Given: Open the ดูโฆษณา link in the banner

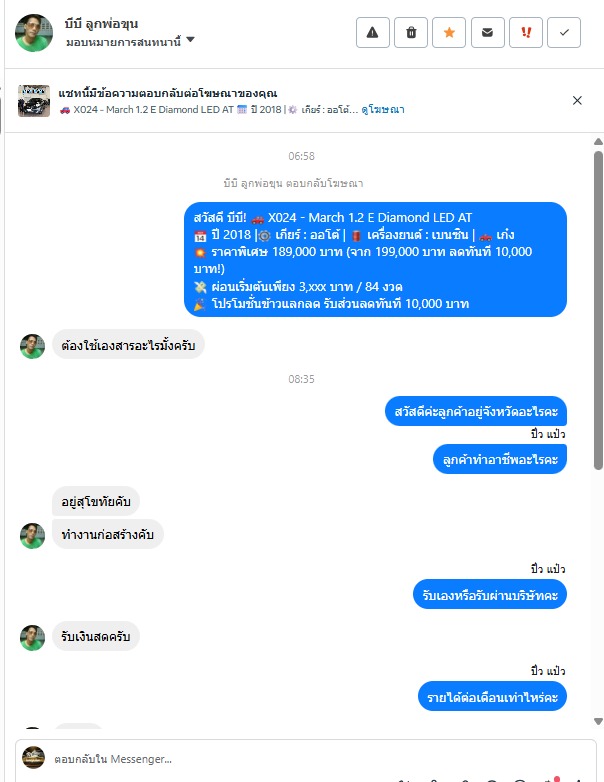Looking at the screenshot, I should pyautogui.click(x=383, y=110).
